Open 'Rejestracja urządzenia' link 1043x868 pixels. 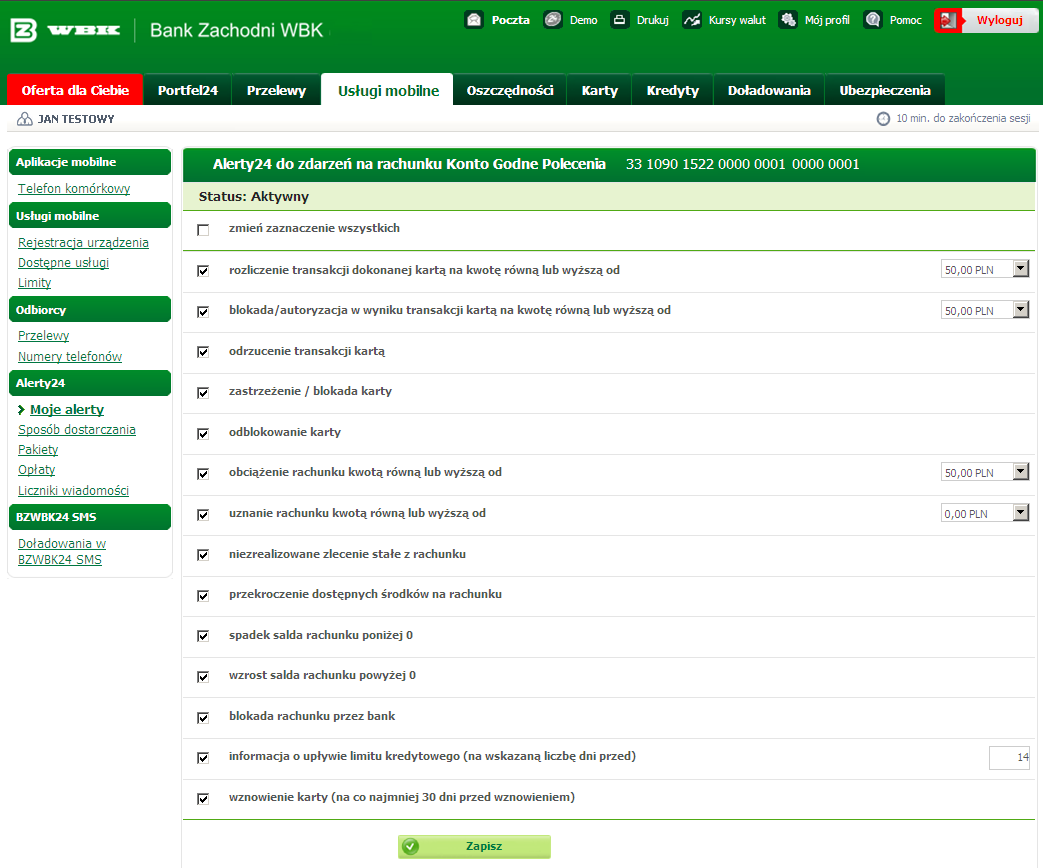pos(83,242)
